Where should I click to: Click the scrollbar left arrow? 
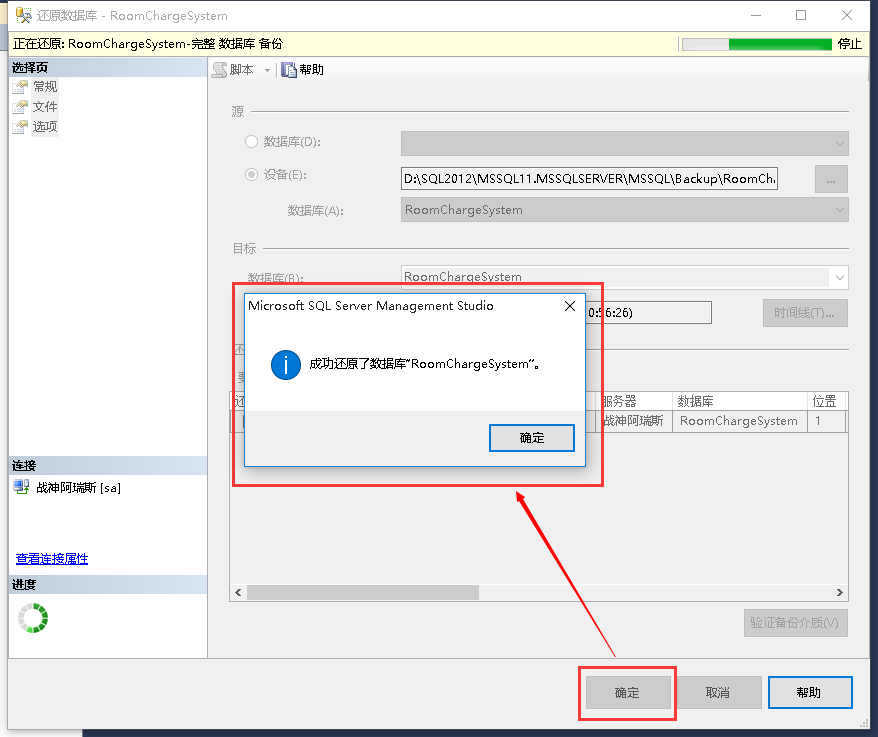(x=239, y=593)
